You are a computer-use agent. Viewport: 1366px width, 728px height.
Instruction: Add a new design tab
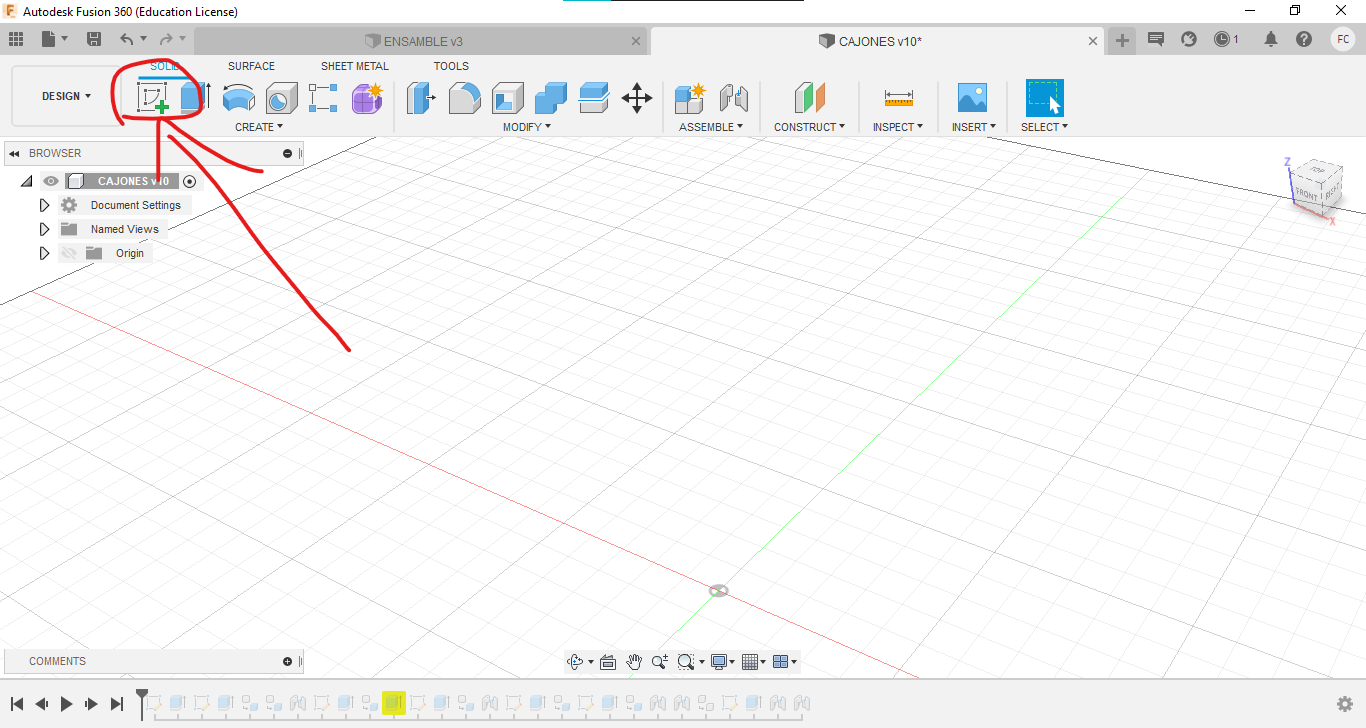pyautogui.click(x=1122, y=40)
